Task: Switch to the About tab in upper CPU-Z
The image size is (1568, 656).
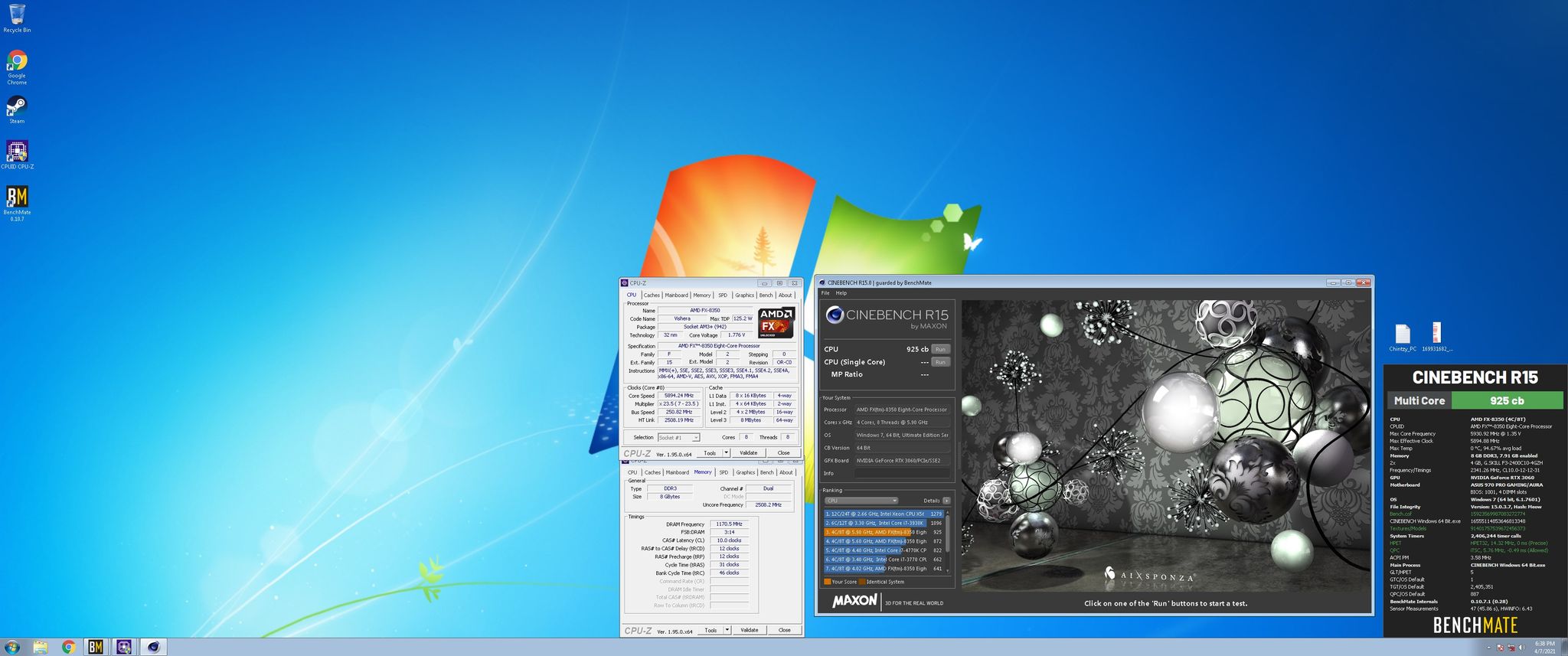Action: point(786,295)
